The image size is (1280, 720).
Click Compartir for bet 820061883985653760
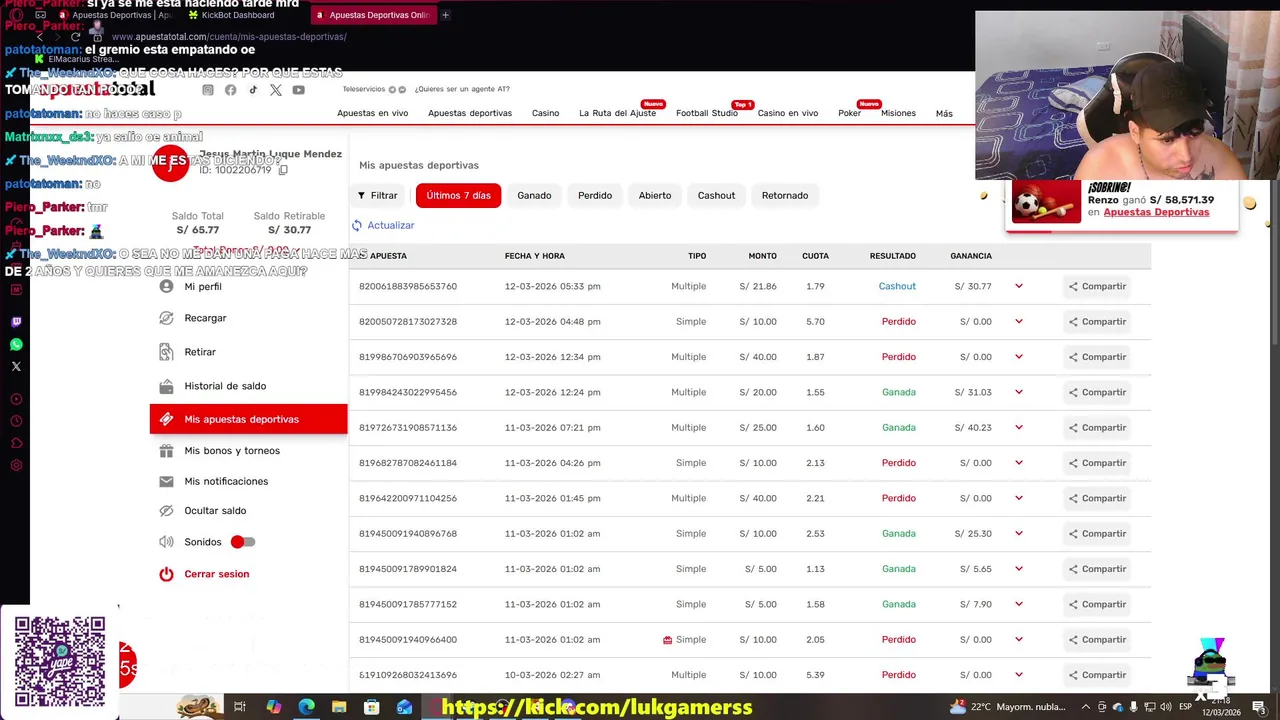1097,286
